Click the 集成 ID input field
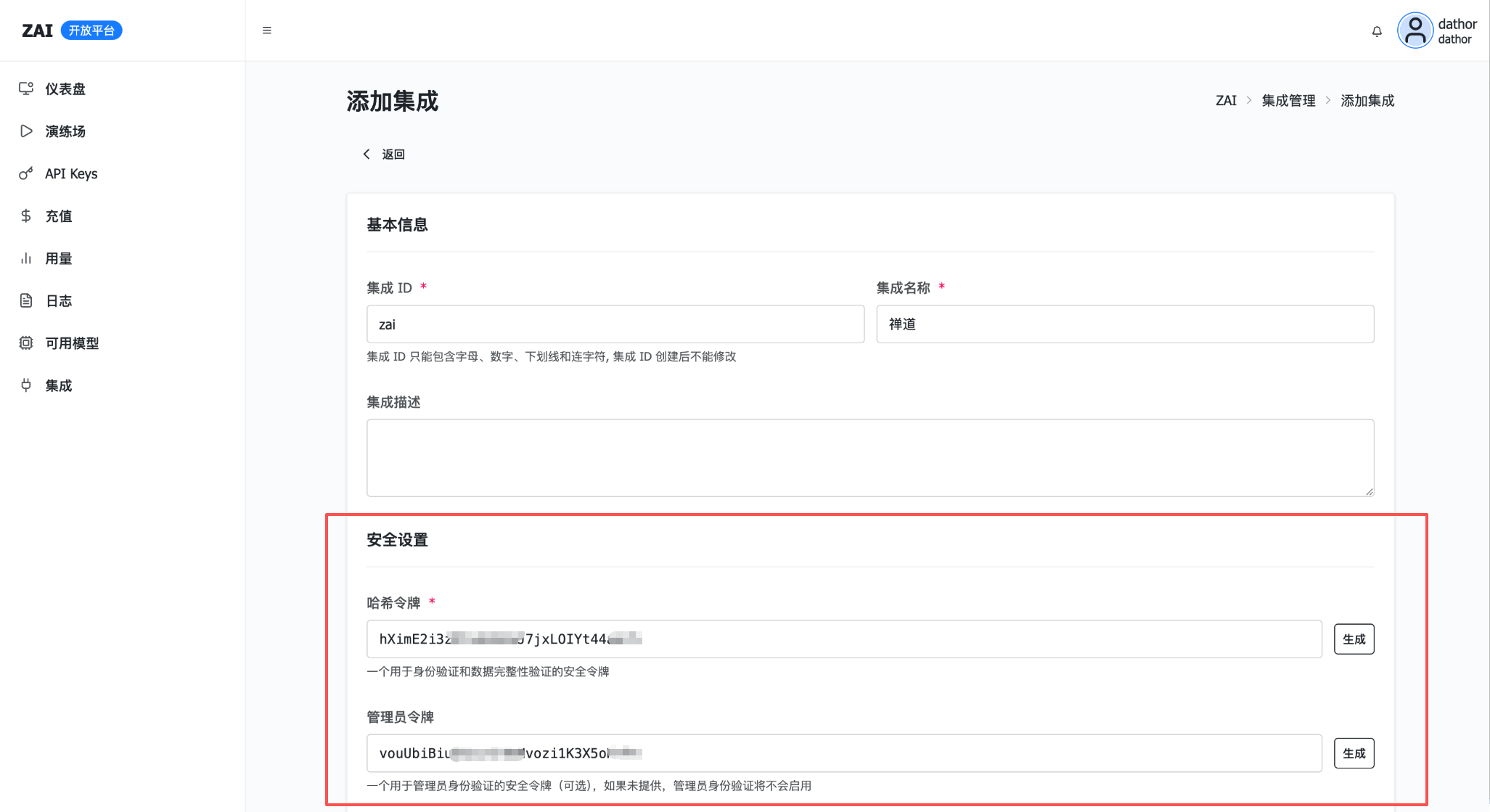Screen dimensions: 1490x812 [615, 324]
